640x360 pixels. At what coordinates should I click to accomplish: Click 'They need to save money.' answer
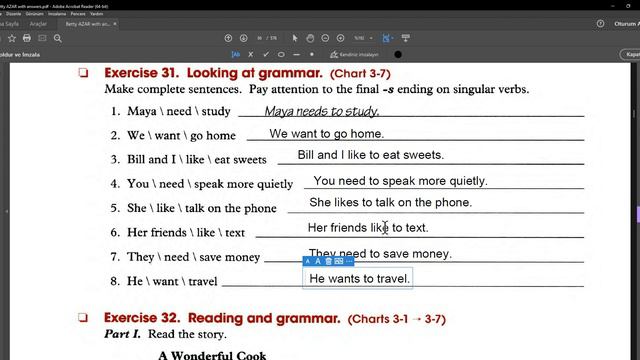pos(380,253)
